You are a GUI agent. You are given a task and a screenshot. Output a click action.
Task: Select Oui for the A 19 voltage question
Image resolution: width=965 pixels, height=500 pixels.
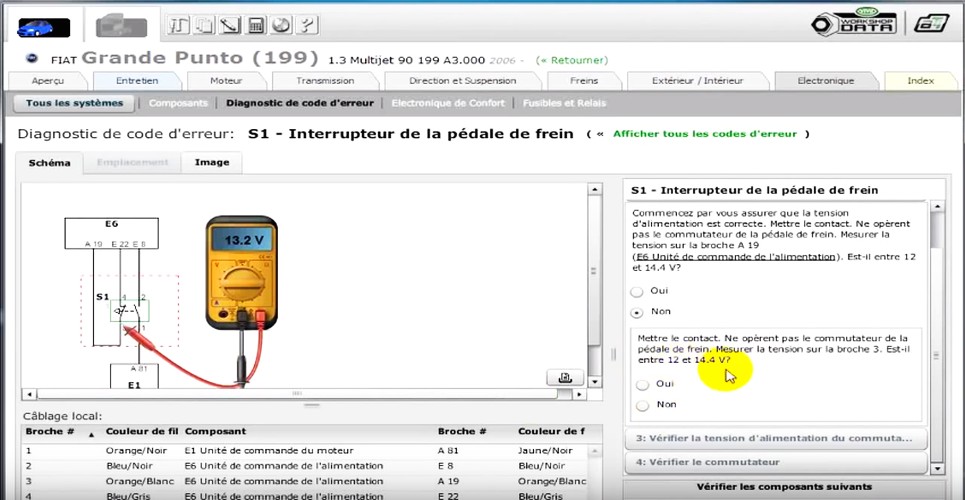(637, 291)
